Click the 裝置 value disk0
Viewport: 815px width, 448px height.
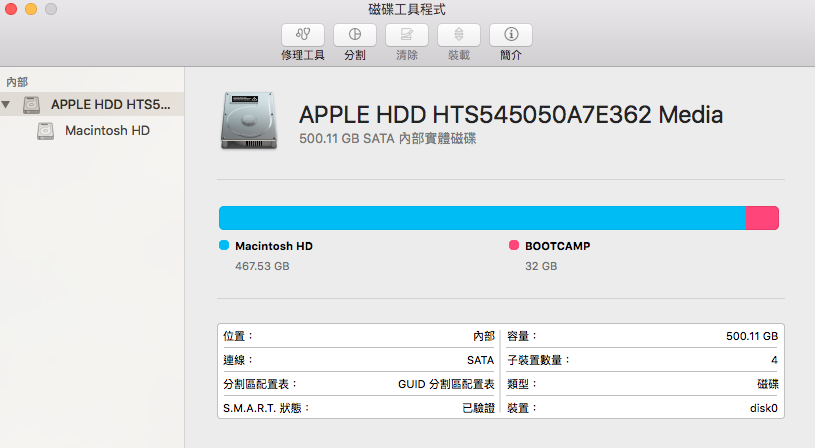point(764,408)
